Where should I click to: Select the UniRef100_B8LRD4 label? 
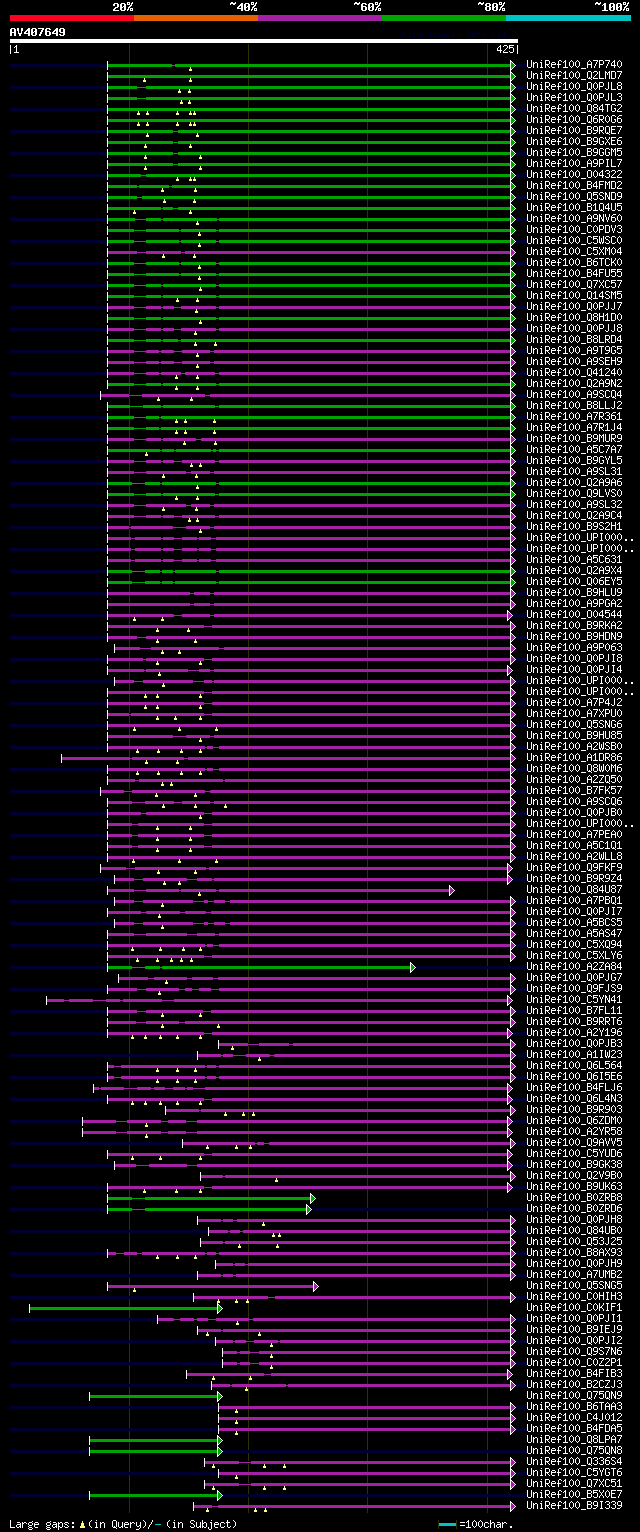pyautogui.click(x=574, y=340)
